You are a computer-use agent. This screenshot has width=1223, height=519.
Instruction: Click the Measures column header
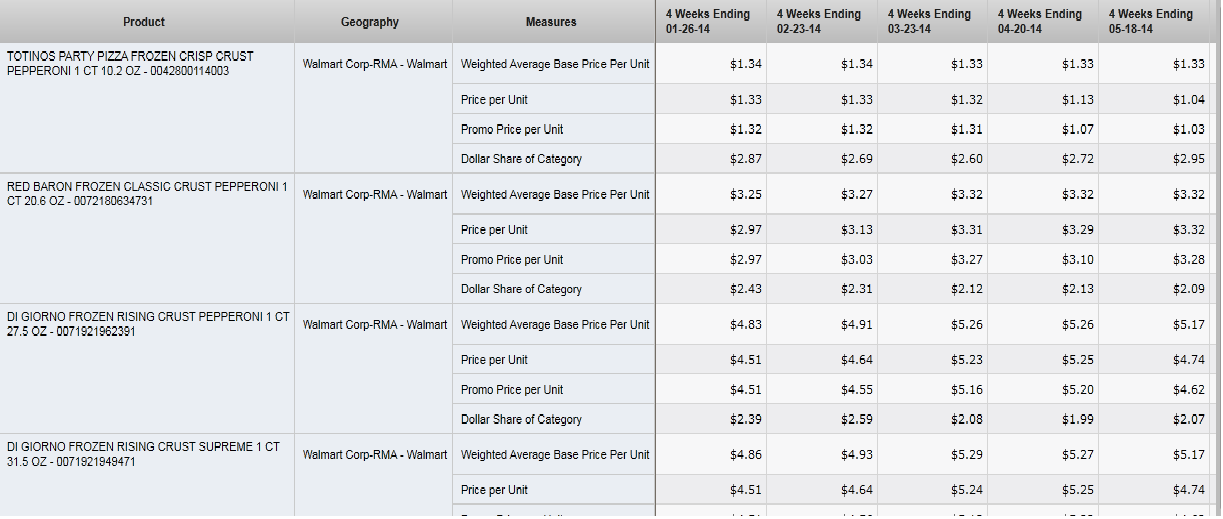(x=551, y=22)
